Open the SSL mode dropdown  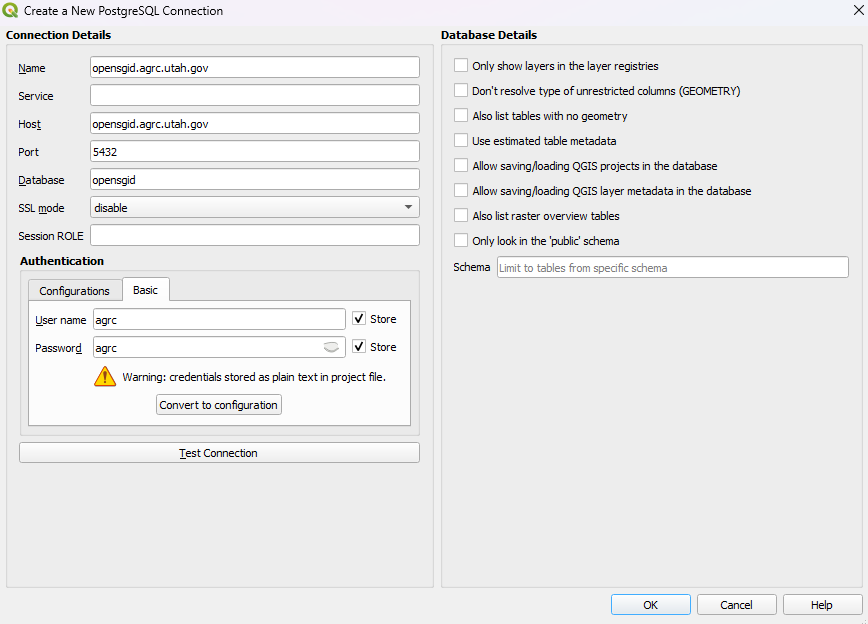[255, 208]
